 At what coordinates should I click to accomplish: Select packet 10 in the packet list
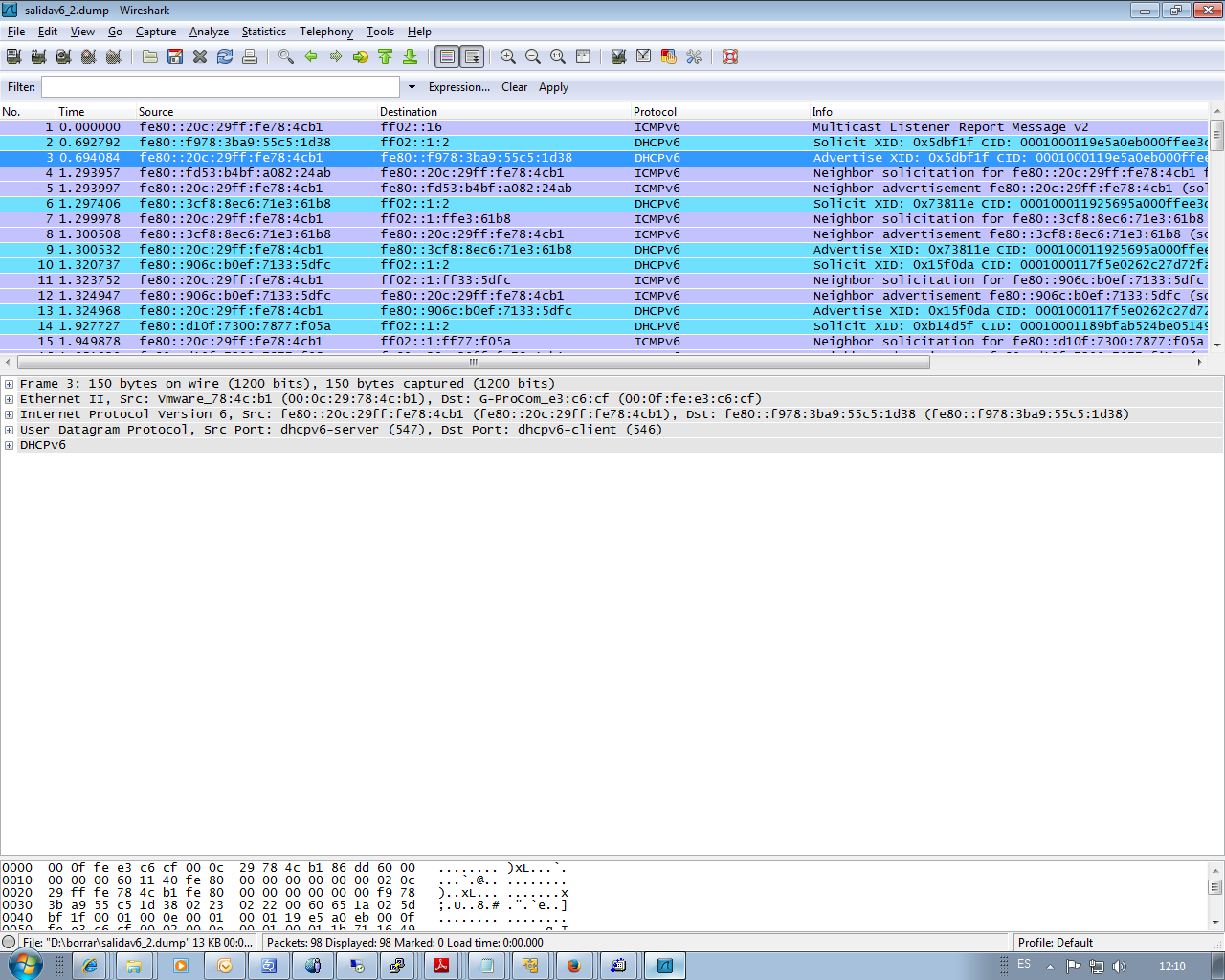pyautogui.click(x=287, y=264)
